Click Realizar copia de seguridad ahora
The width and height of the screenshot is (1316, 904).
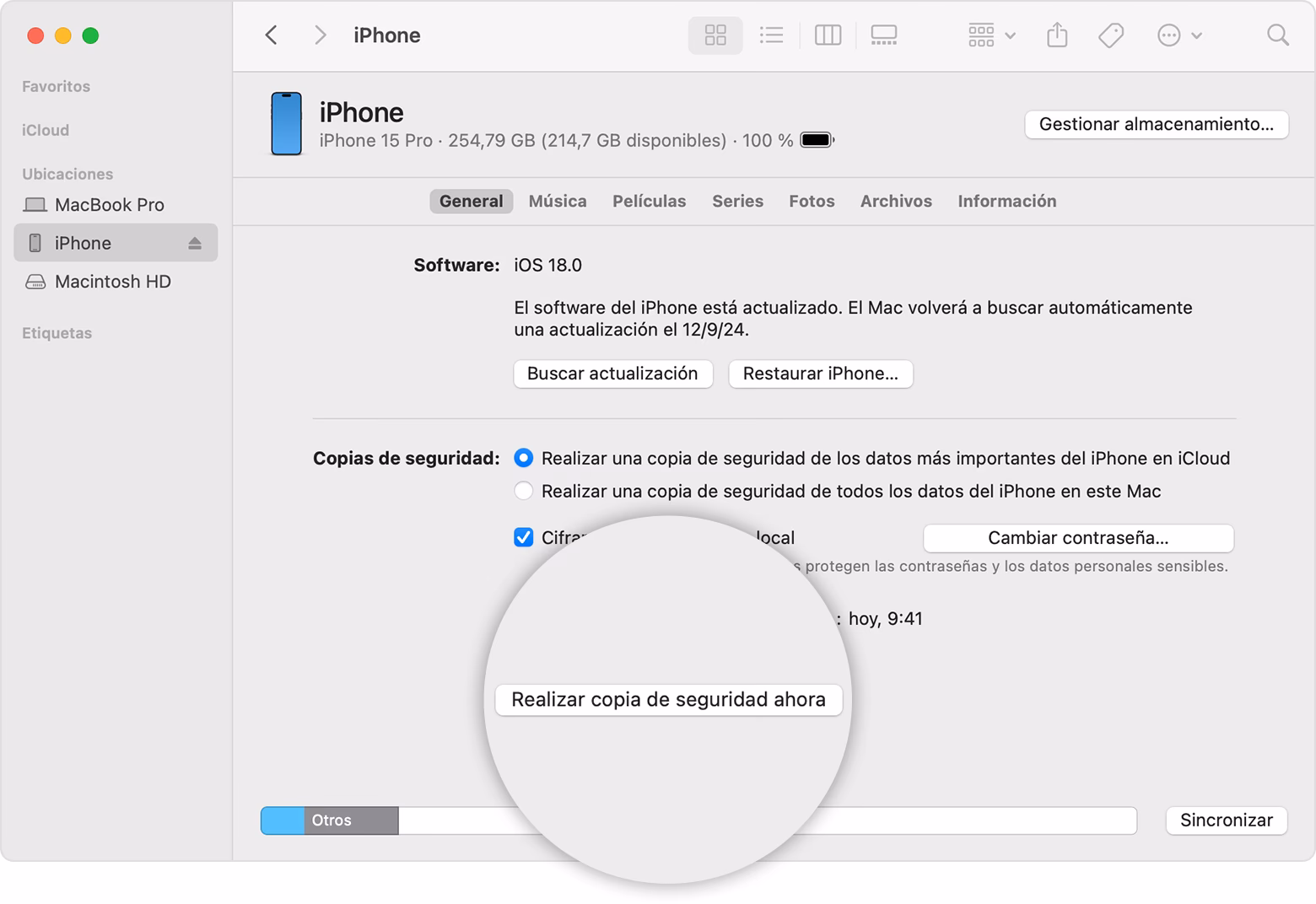[x=668, y=700]
